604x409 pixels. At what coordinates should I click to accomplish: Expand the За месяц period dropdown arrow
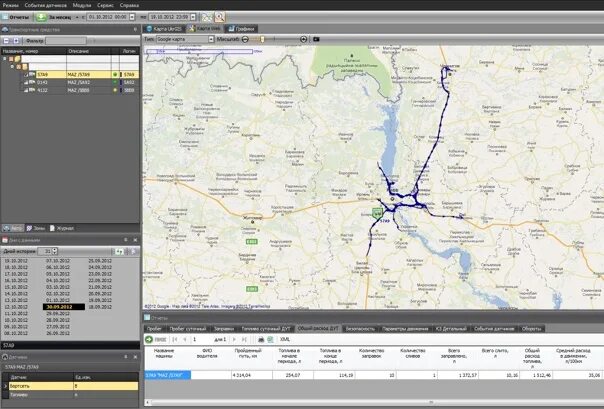[77, 17]
